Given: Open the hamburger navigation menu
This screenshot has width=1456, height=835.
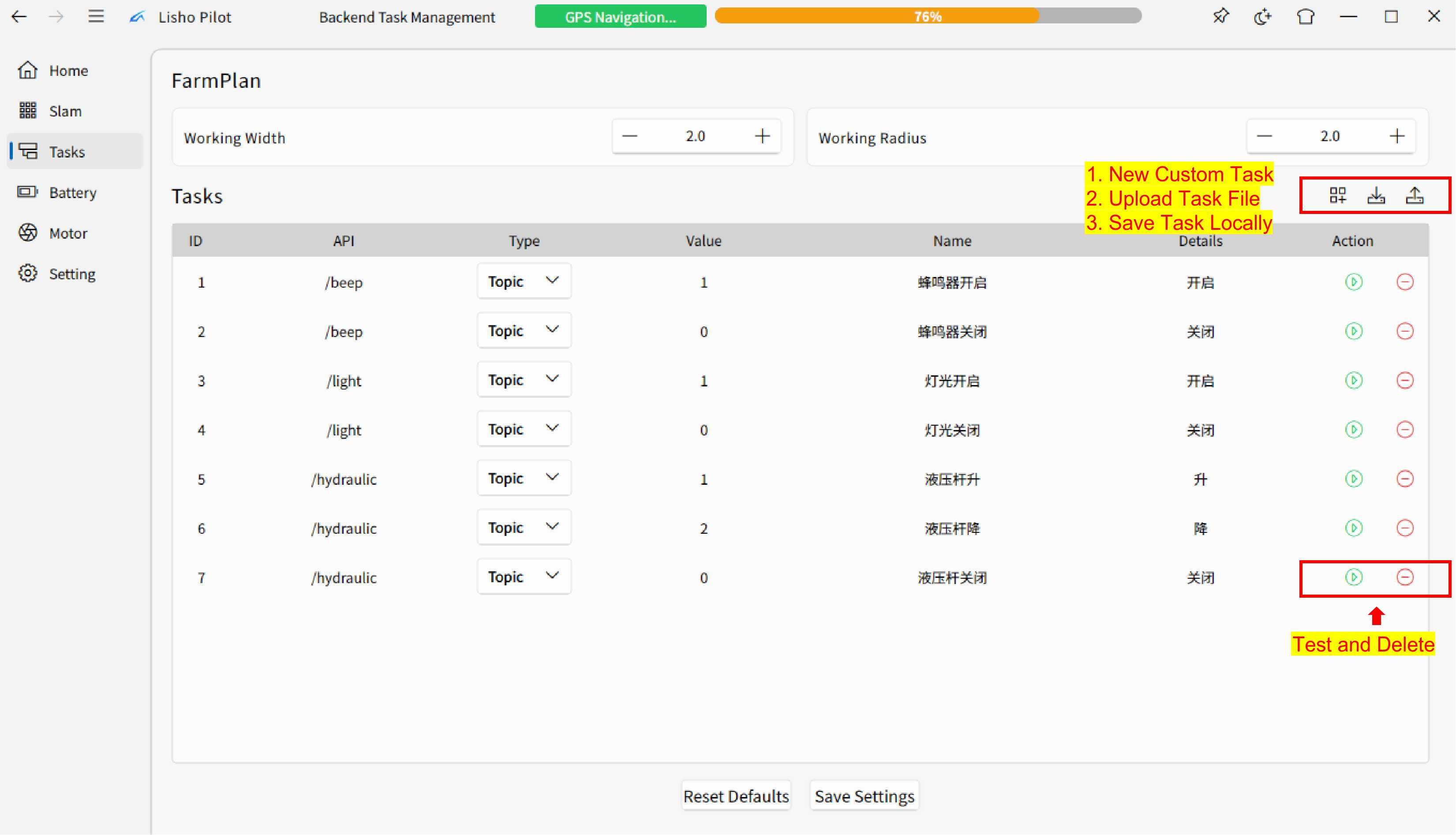Looking at the screenshot, I should pyautogui.click(x=96, y=17).
